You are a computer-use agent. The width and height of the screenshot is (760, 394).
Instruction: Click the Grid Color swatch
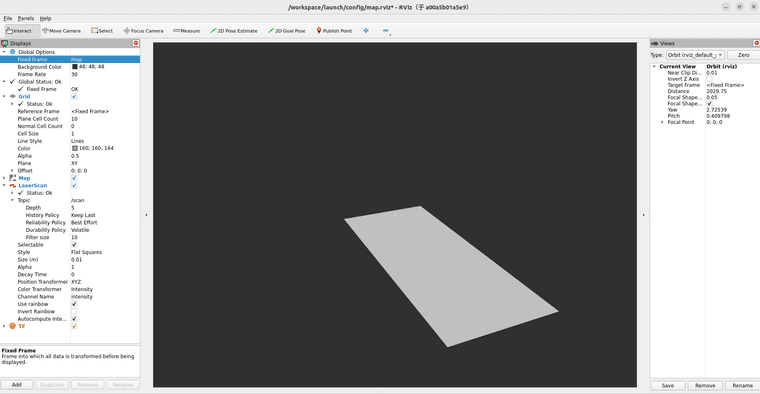click(75, 148)
